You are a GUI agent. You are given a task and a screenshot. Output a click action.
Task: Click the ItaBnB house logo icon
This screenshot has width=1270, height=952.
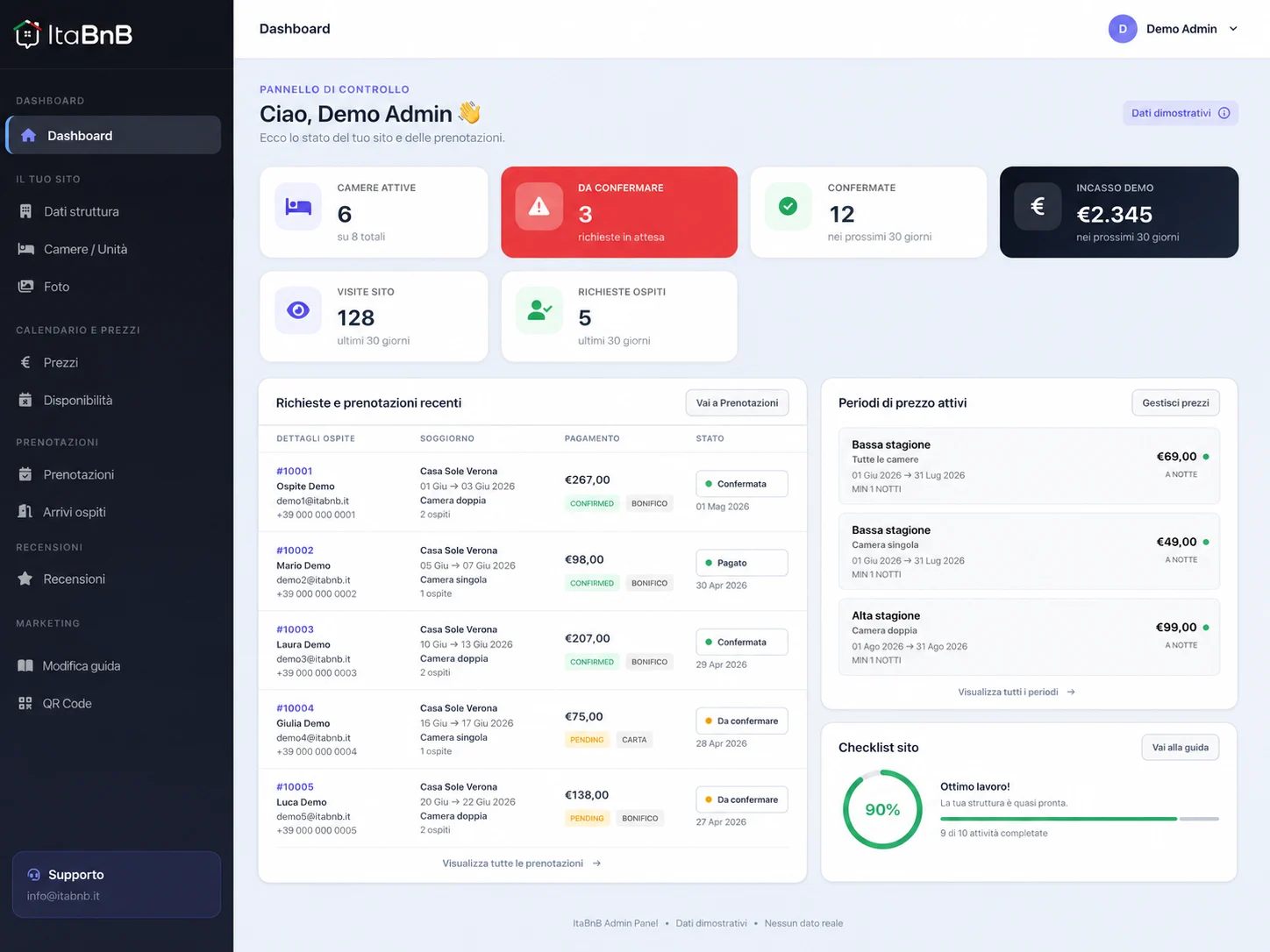pos(27,34)
